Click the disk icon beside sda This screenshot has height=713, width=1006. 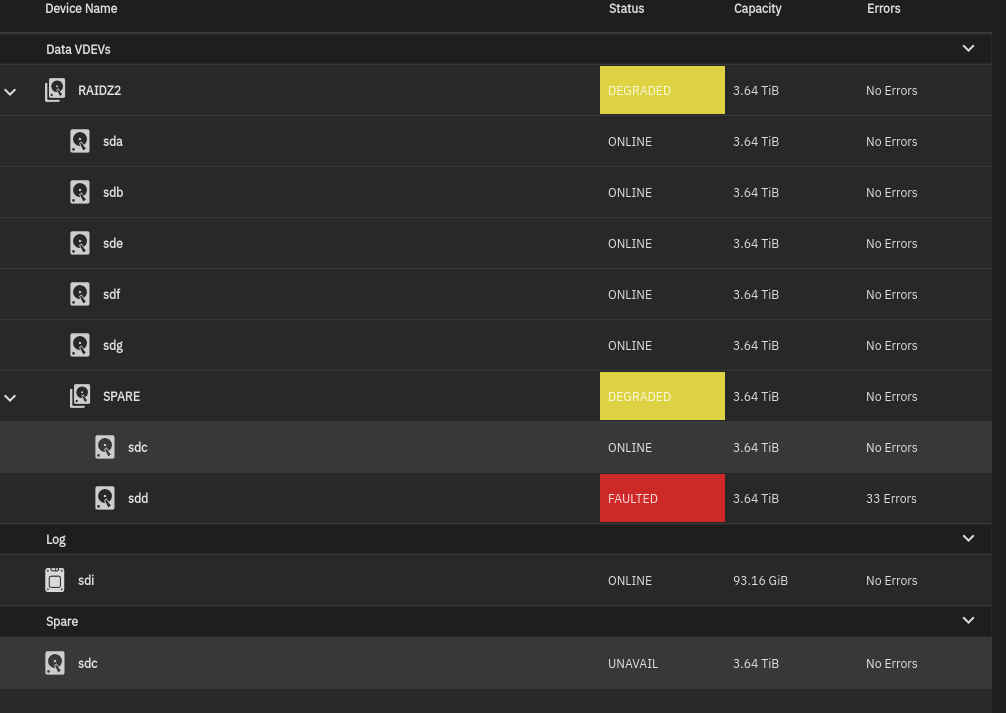pyautogui.click(x=80, y=141)
